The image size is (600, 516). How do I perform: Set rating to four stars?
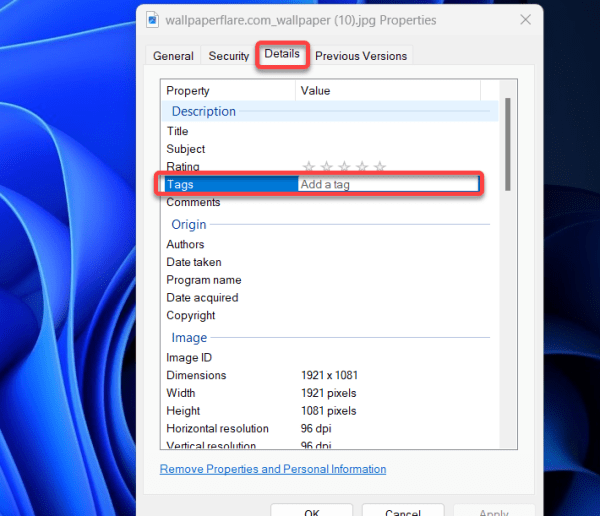tap(362, 167)
